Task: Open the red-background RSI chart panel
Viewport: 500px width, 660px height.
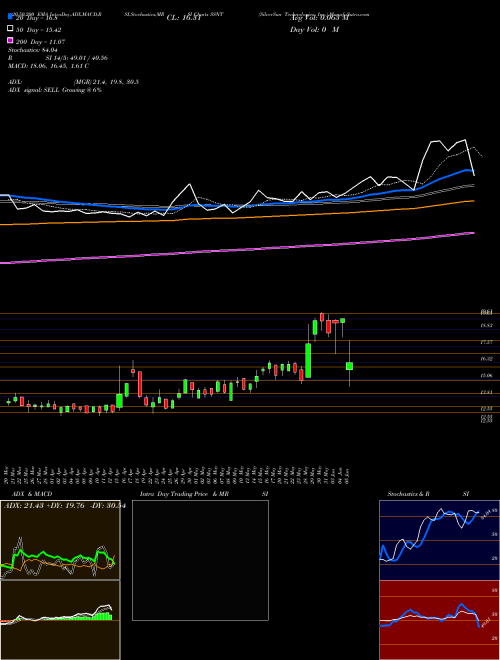Action: [439, 620]
